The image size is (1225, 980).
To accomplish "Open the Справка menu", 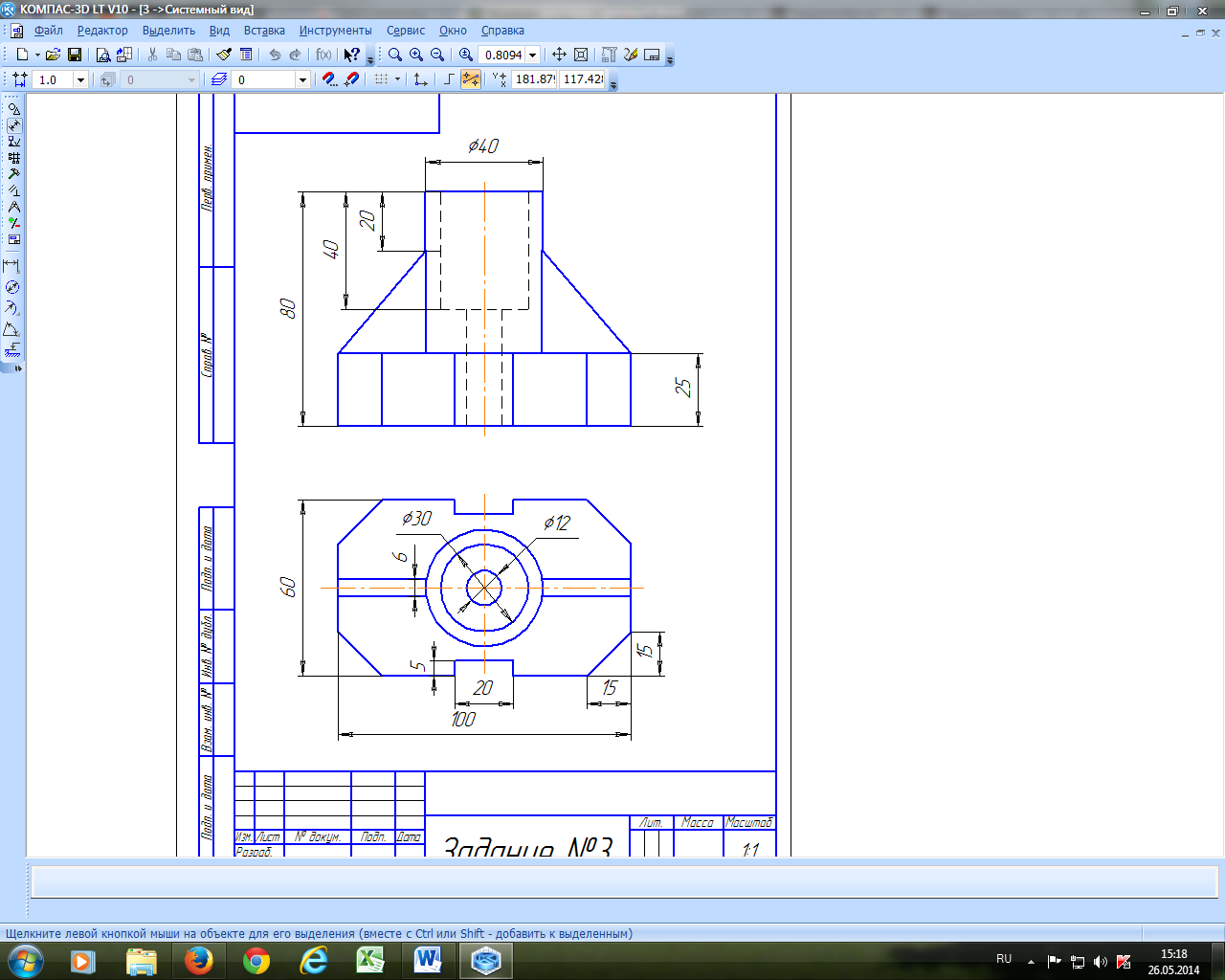I will tap(502, 31).
